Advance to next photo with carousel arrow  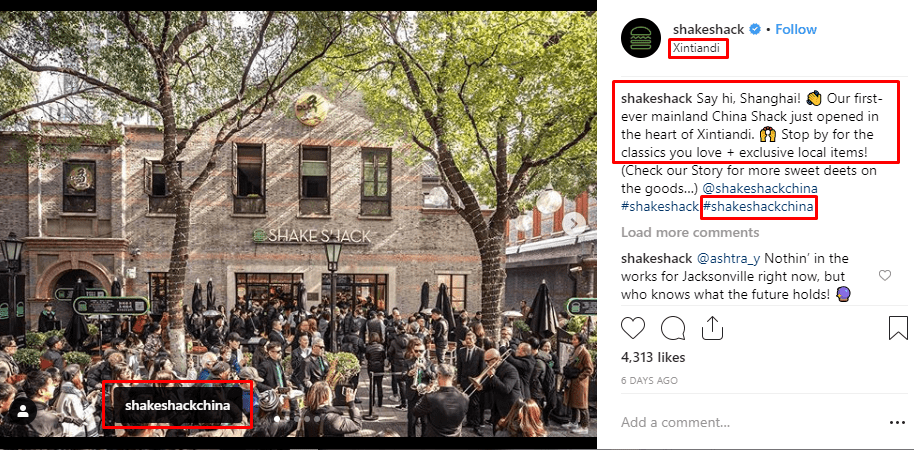pyautogui.click(x=574, y=223)
